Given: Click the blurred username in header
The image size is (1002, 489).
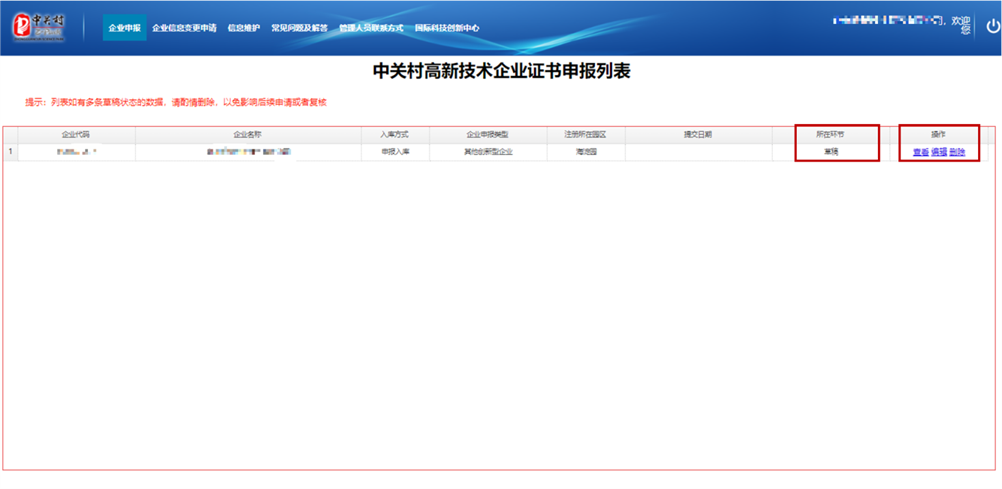Looking at the screenshot, I should [x=890, y=21].
